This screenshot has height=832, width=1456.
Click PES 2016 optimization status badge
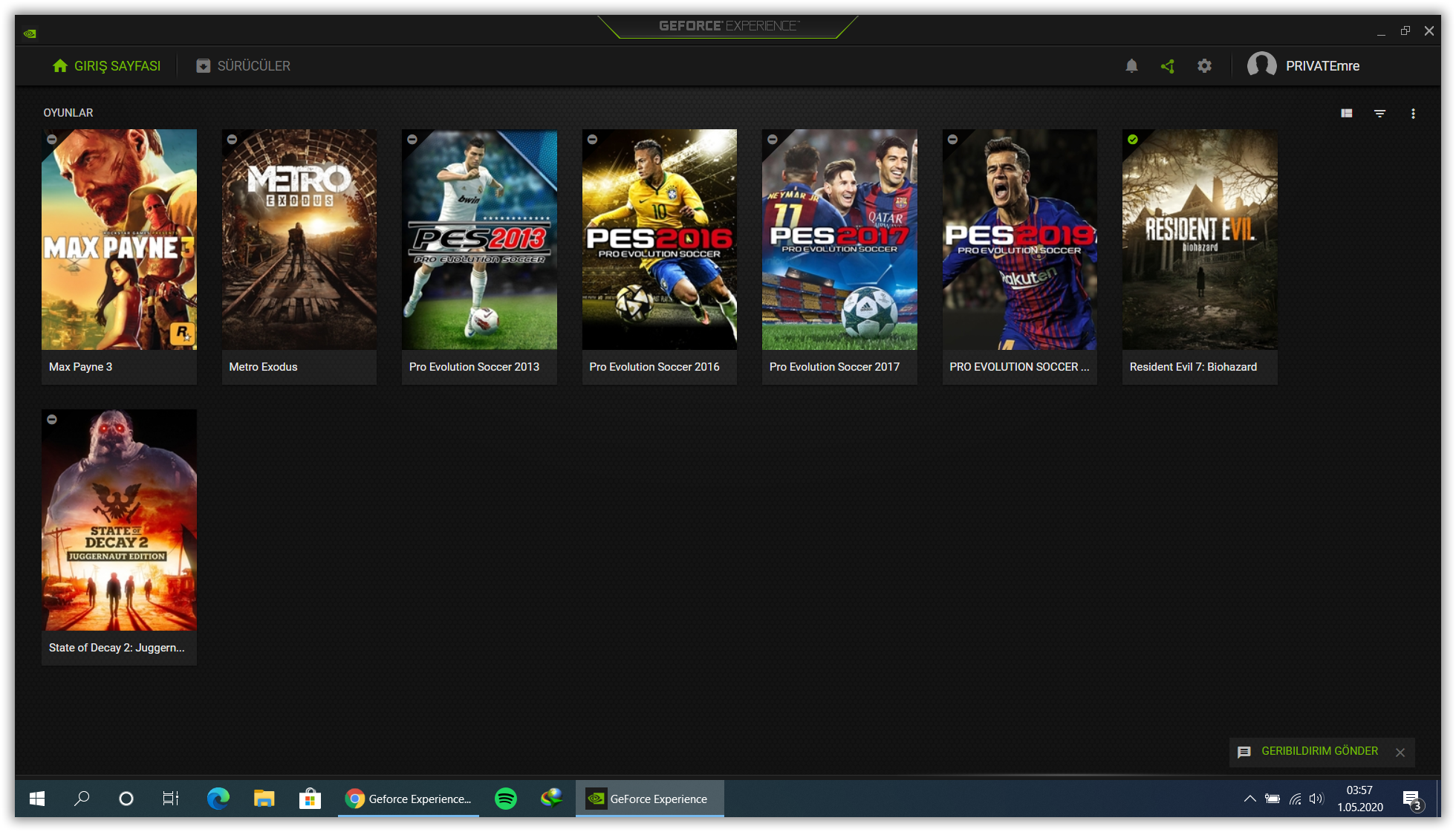(592, 139)
